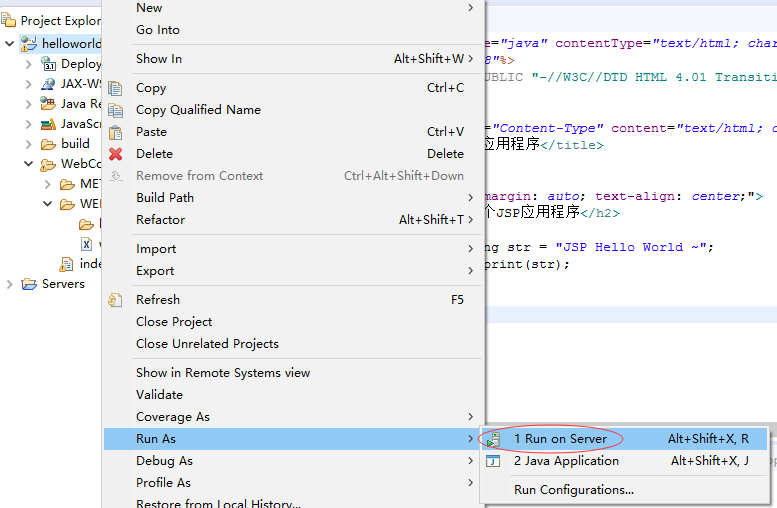Open the Import submenu
777x508 pixels.
point(292,249)
